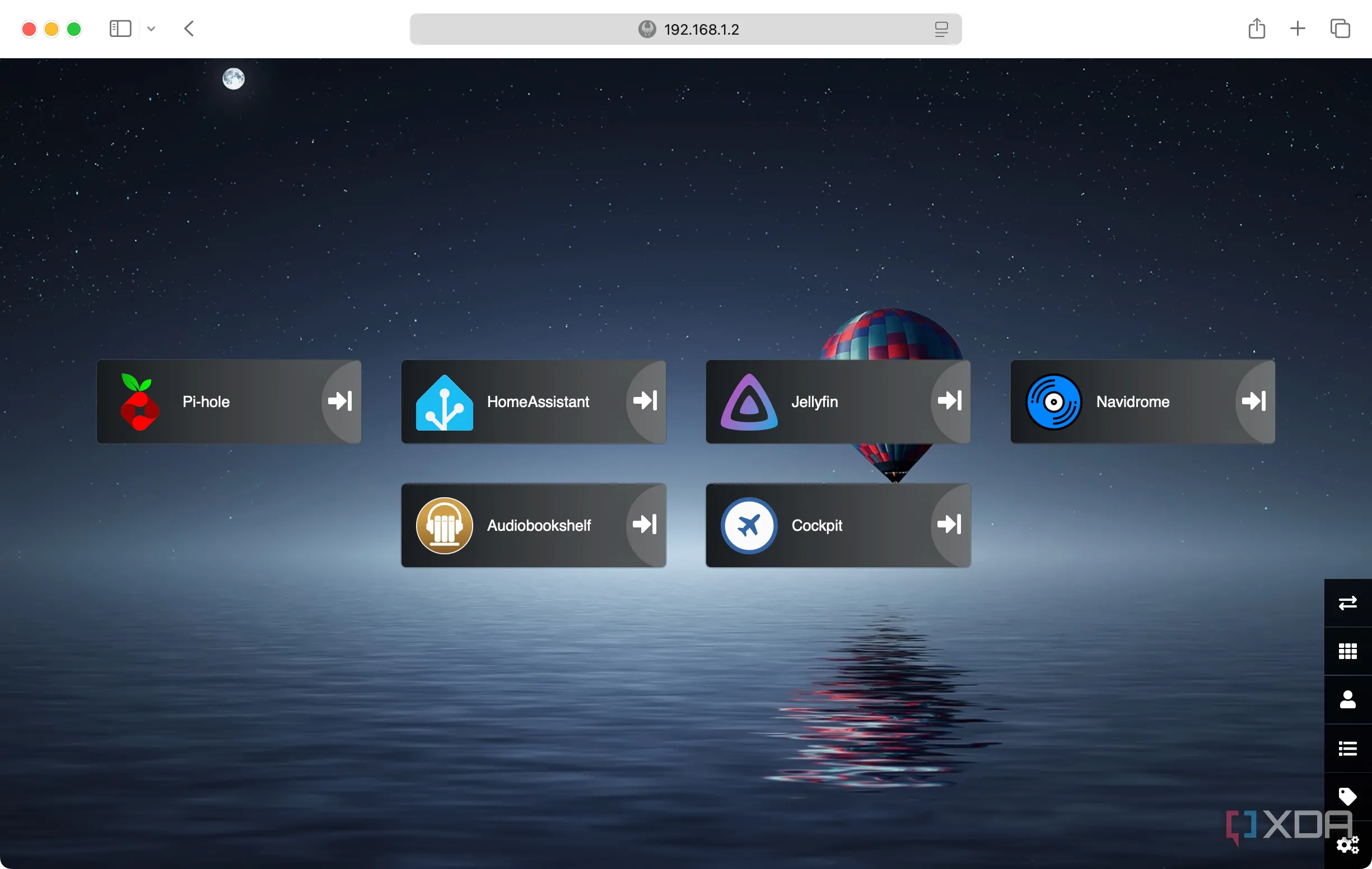Open the user profile from the sidebar
Image resolution: width=1372 pixels, height=869 pixels.
[1347, 699]
